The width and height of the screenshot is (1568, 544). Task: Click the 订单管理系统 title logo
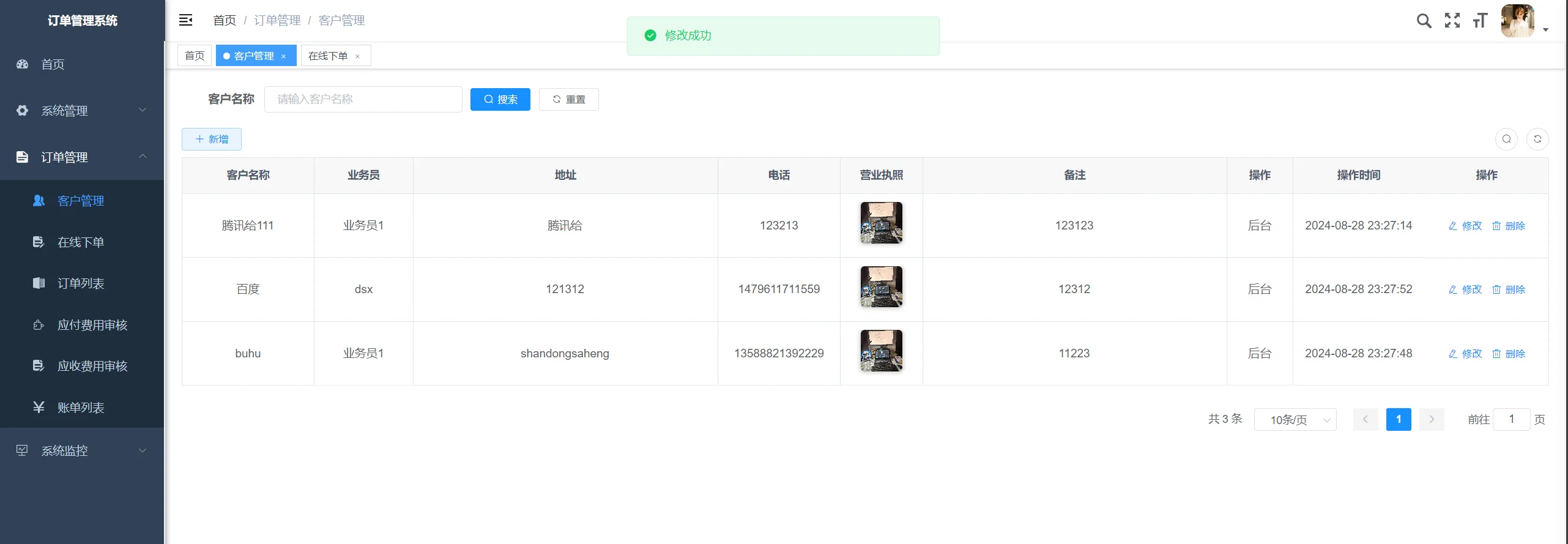tap(83, 20)
